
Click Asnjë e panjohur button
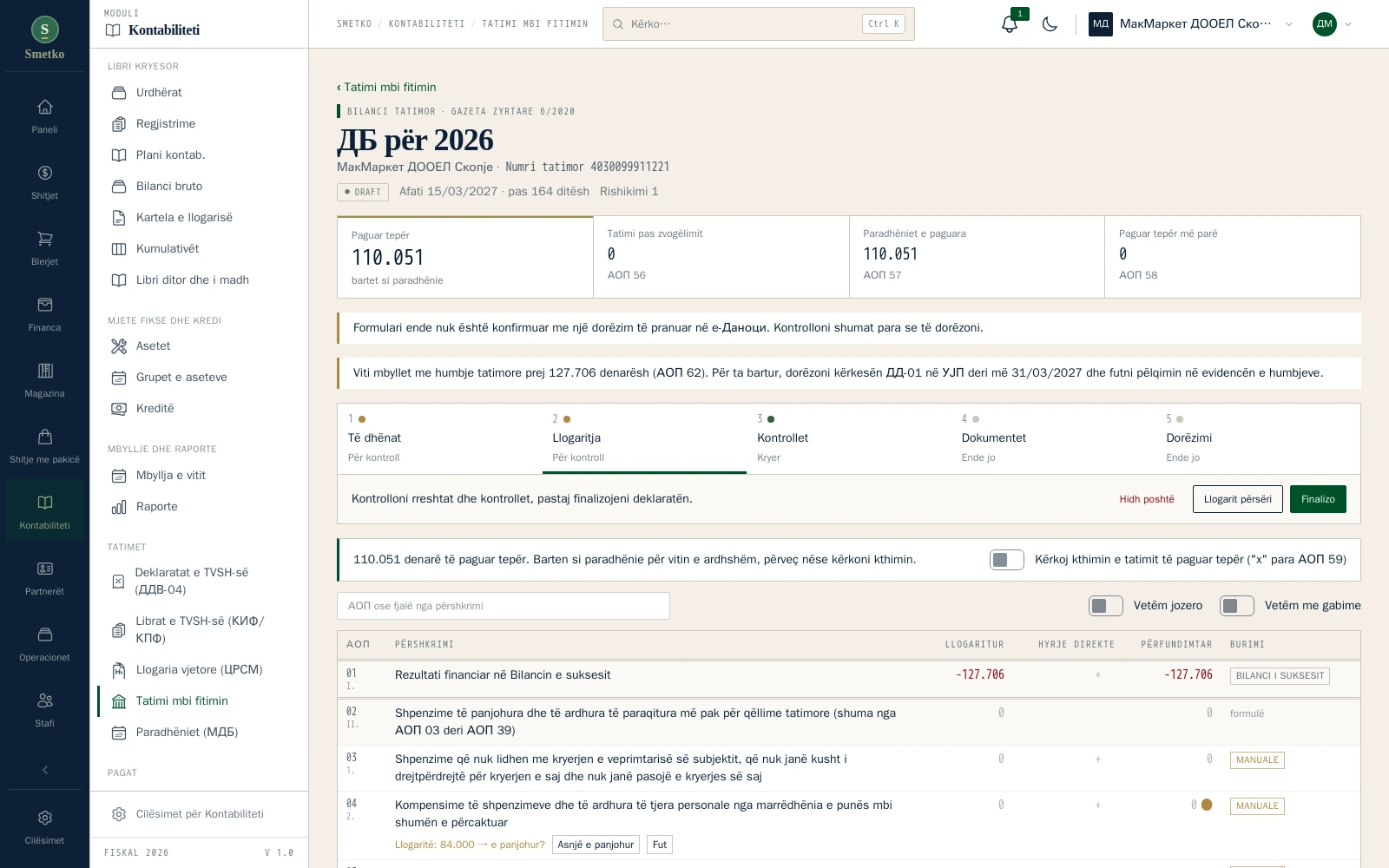(x=596, y=845)
